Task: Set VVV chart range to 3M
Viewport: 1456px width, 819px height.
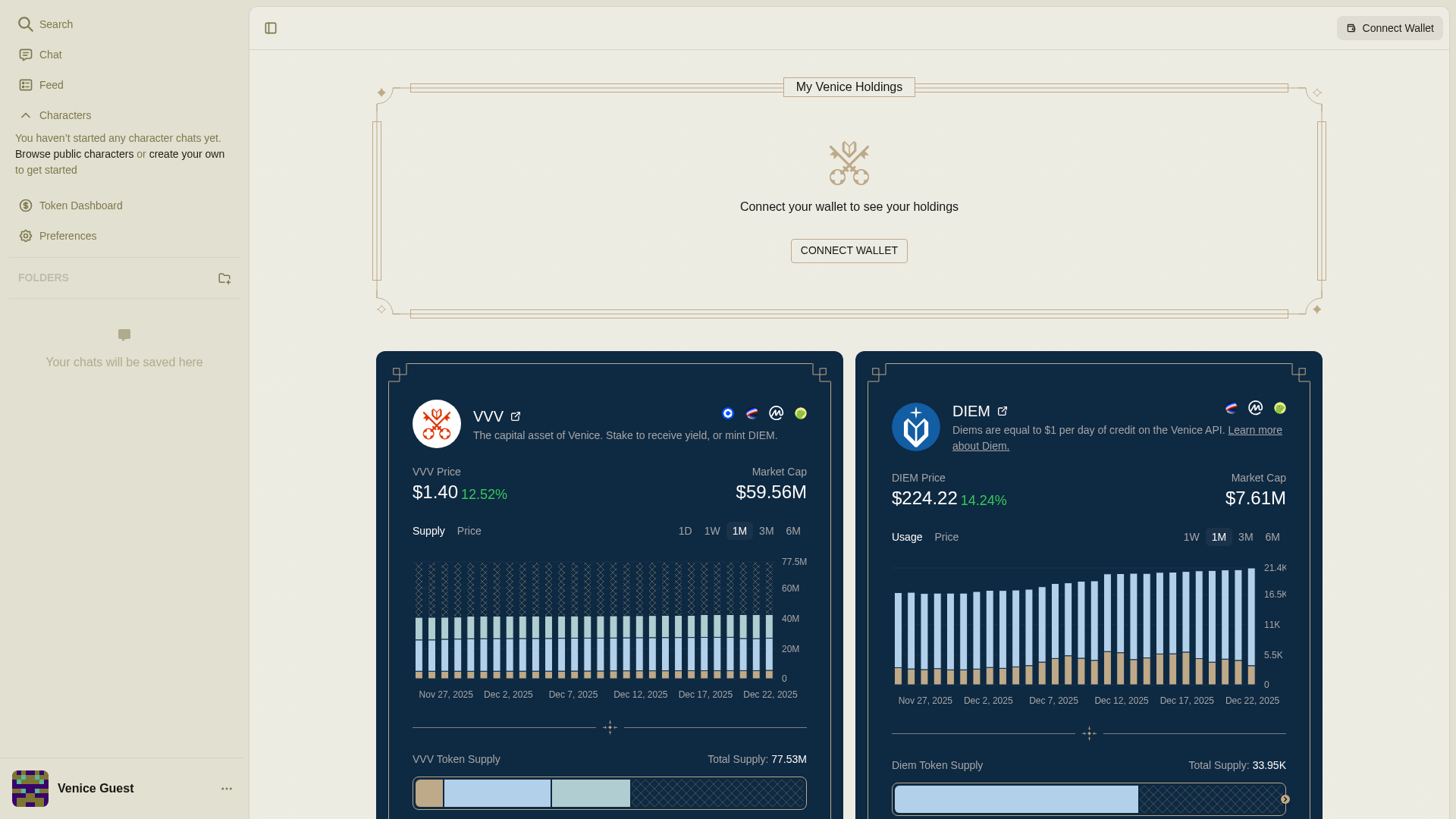Action: tap(767, 531)
